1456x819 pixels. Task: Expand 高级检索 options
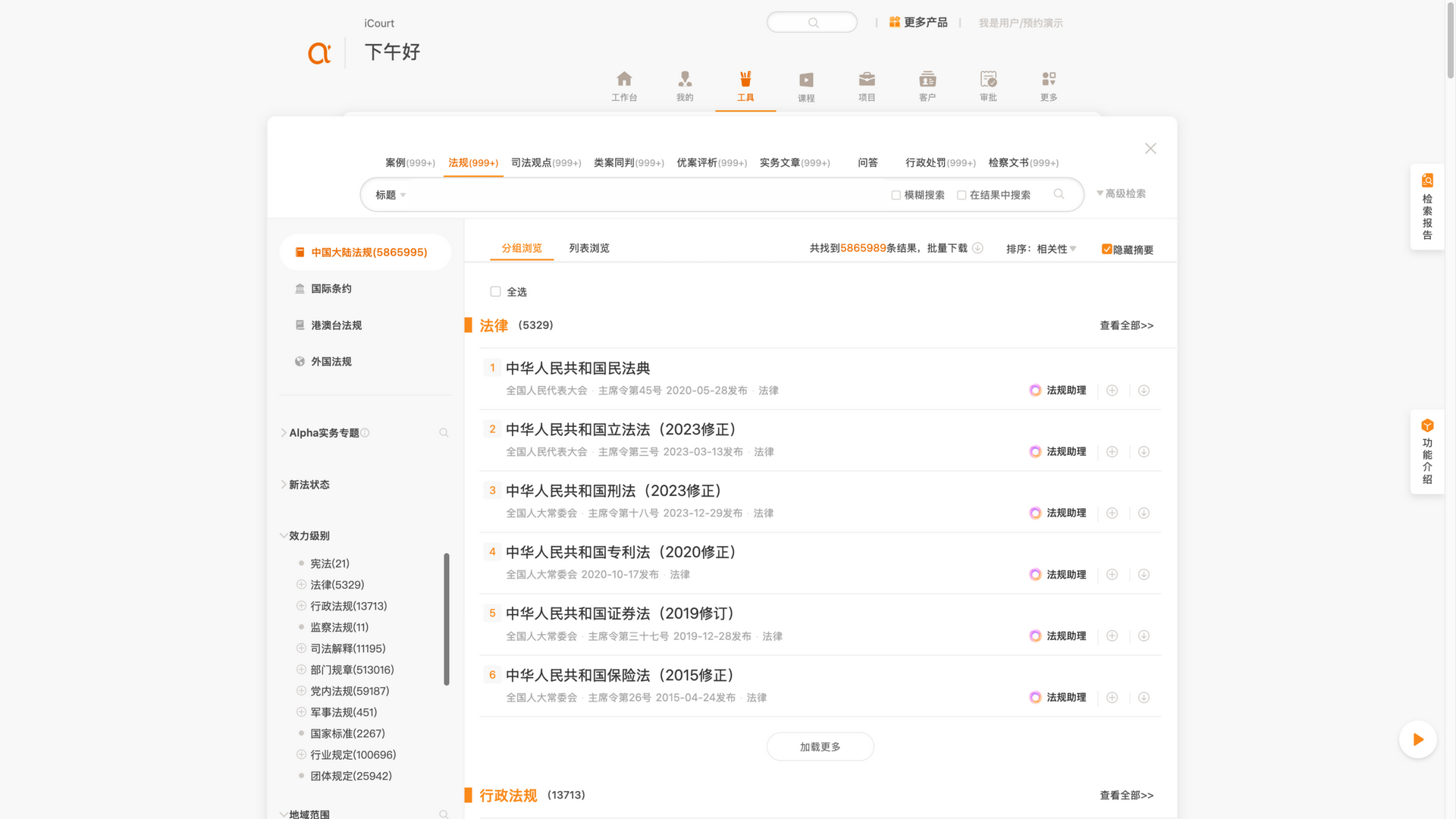click(1121, 193)
